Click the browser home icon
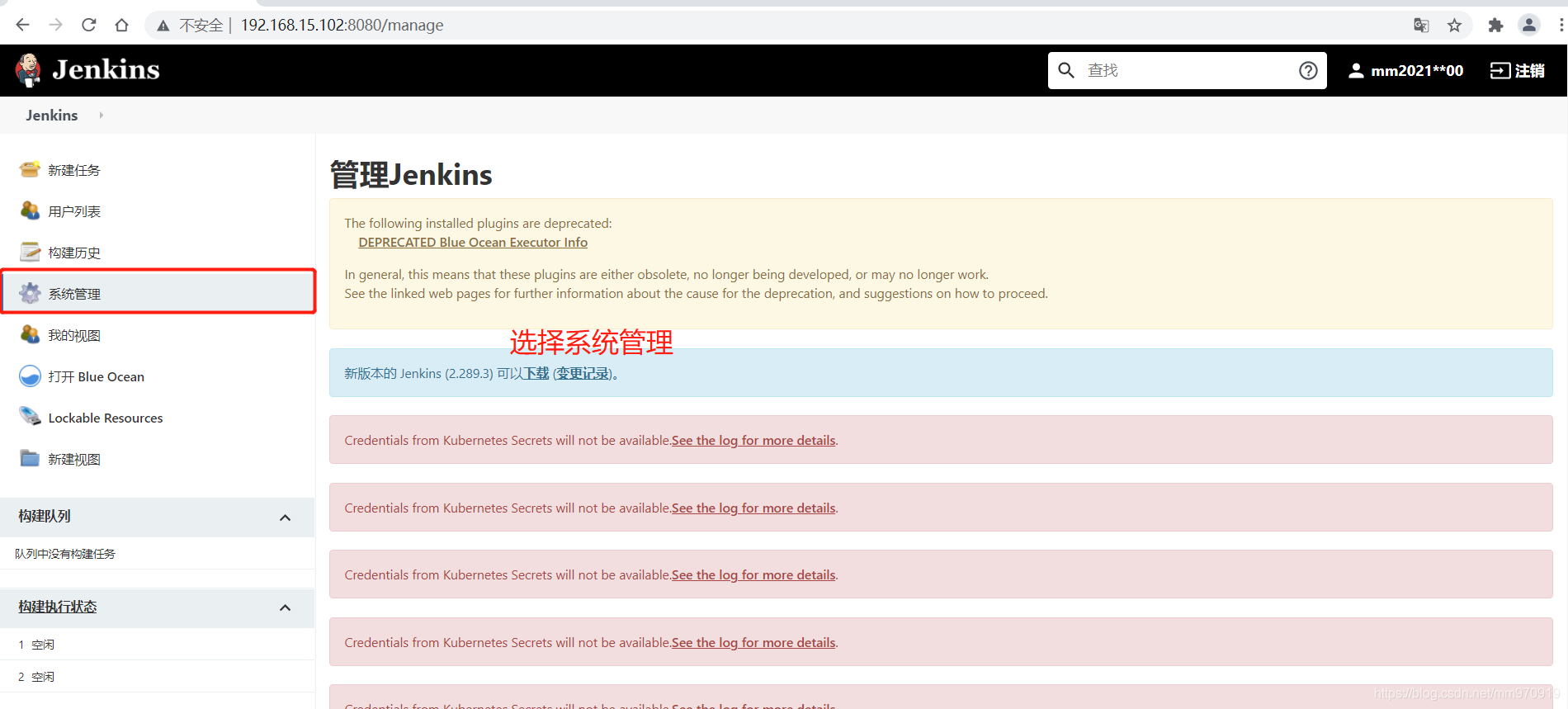 coord(121,25)
